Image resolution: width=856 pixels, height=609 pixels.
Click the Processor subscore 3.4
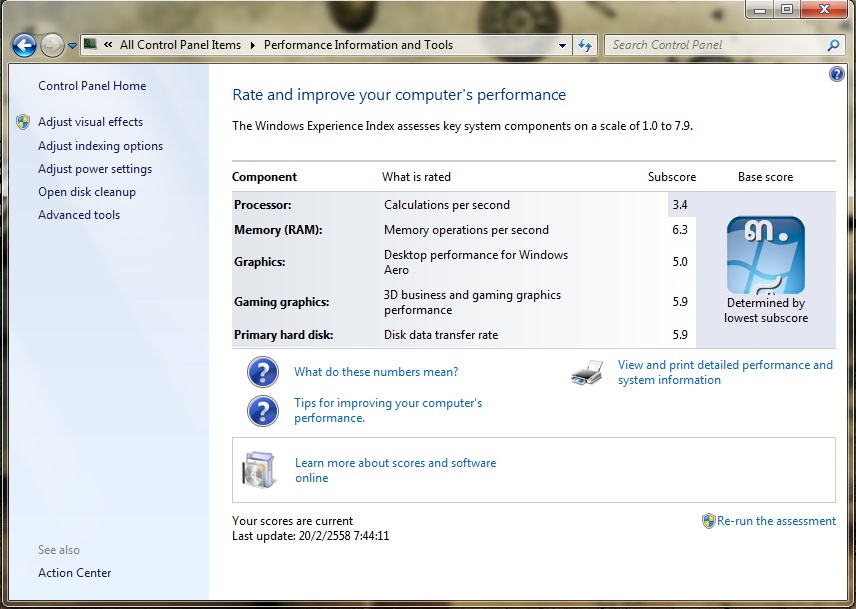[680, 205]
